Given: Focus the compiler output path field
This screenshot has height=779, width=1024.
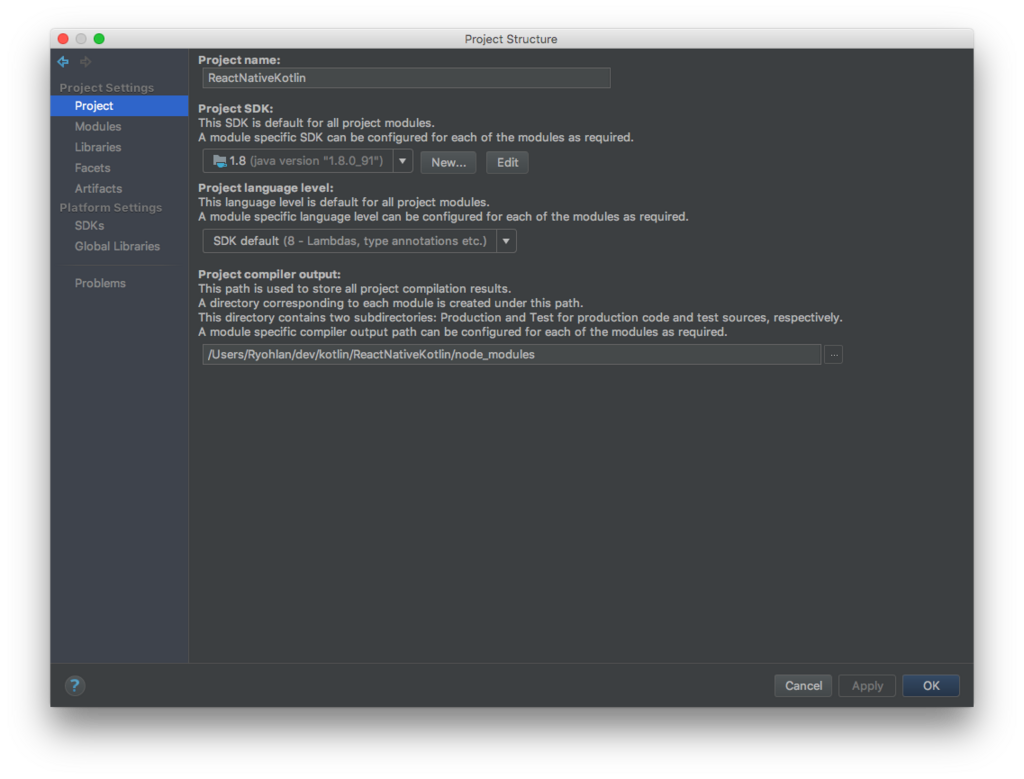Looking at the screenshot, I should (512, 355).
